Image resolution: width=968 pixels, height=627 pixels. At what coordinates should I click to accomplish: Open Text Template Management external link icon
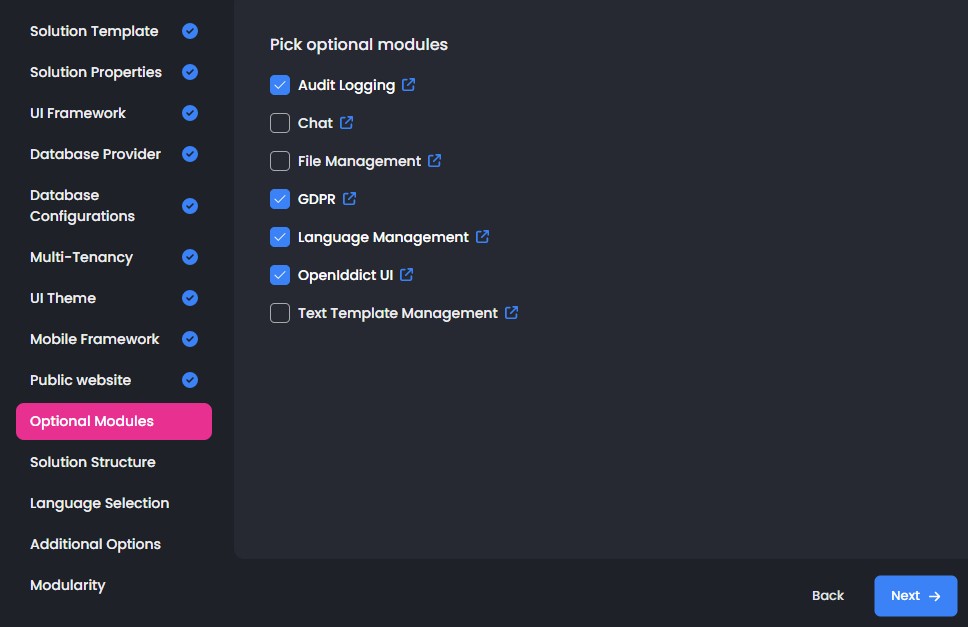pyautogui.click(x=511, y=313)
